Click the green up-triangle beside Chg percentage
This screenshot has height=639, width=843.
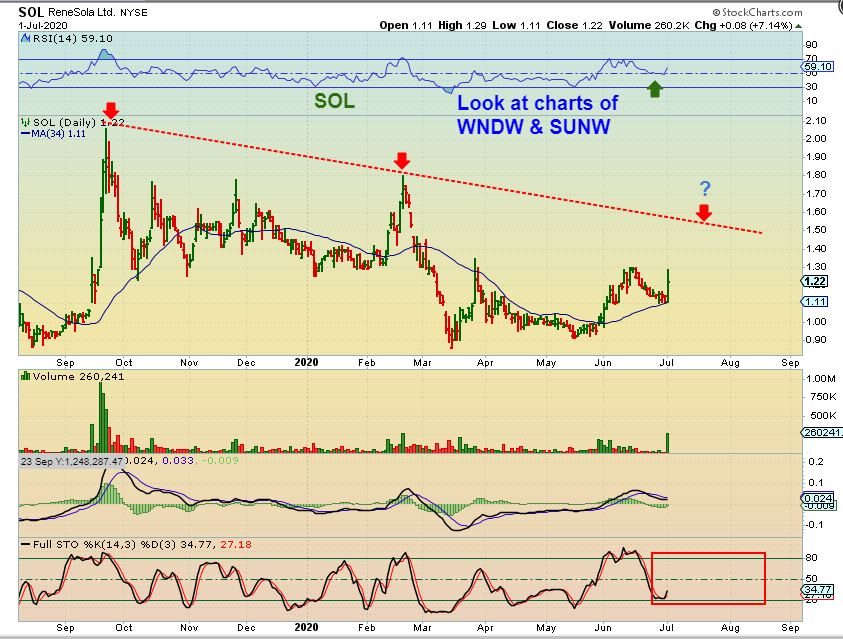point(798,25)
